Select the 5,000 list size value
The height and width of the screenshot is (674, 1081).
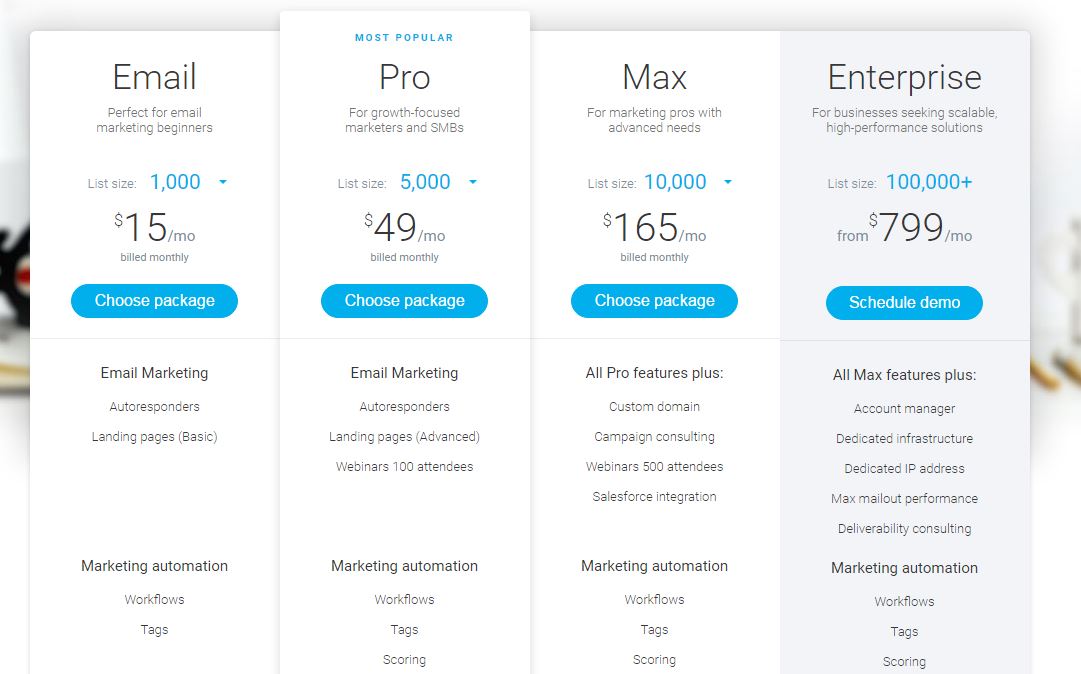point(425,182)
